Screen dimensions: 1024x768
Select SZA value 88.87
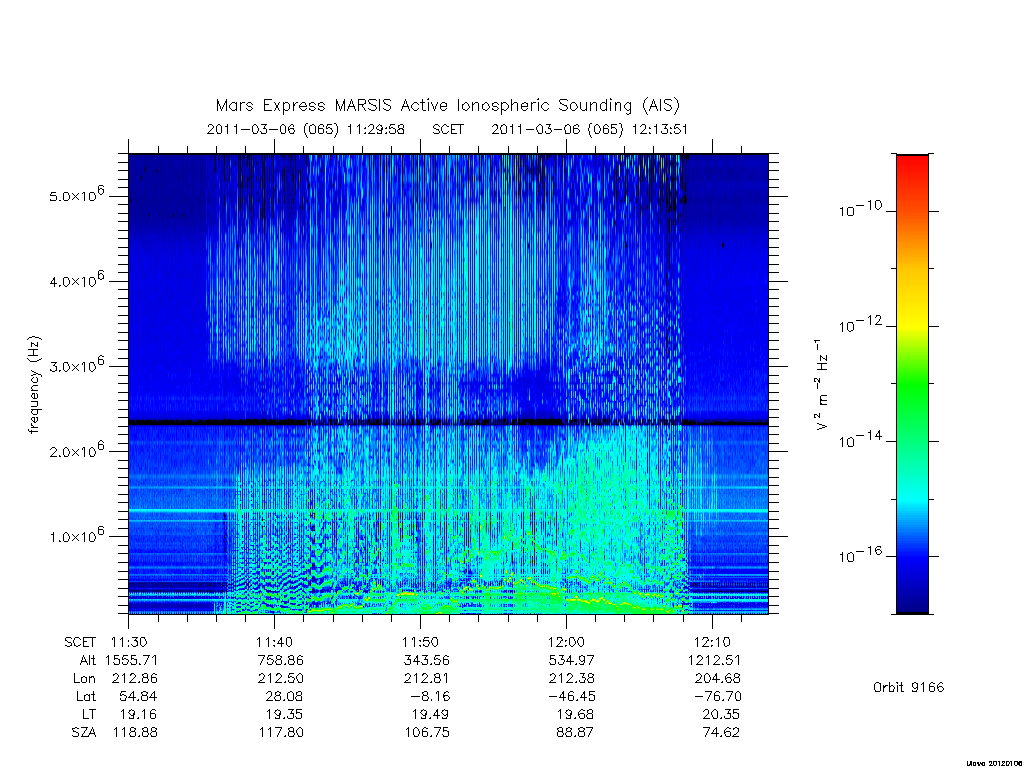(575, 733)
